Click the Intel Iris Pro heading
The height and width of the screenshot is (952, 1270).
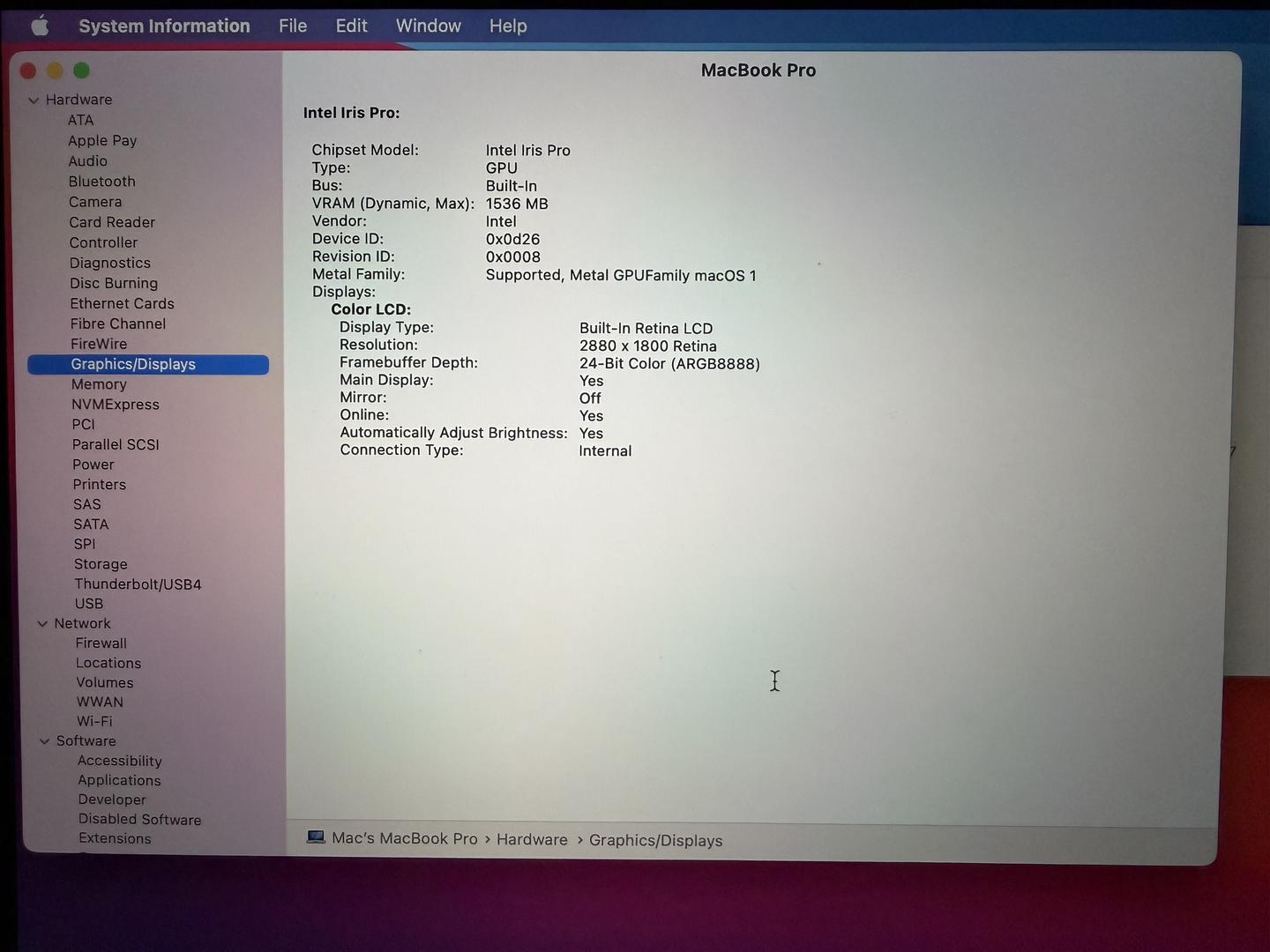[x=351, y=113]
